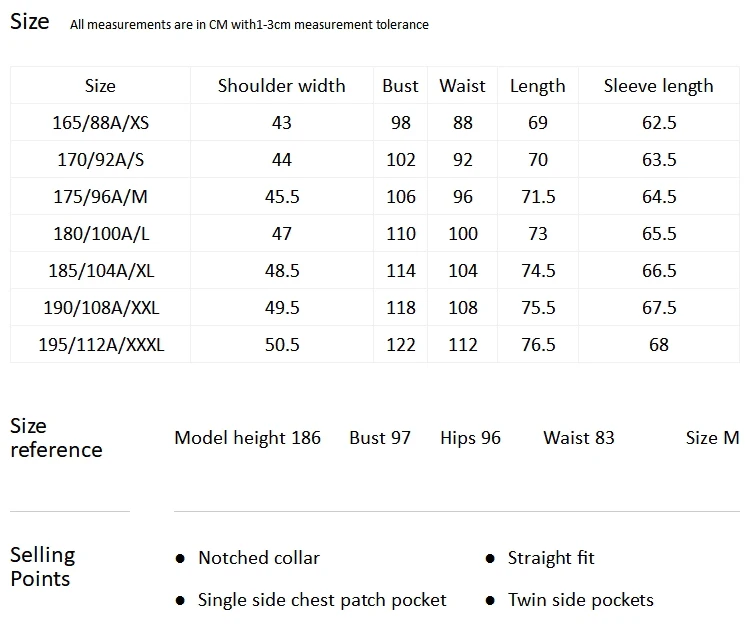Select the 165/88A/XS size row label
Viewport: 750px width, 642px height.
[100, 123]
